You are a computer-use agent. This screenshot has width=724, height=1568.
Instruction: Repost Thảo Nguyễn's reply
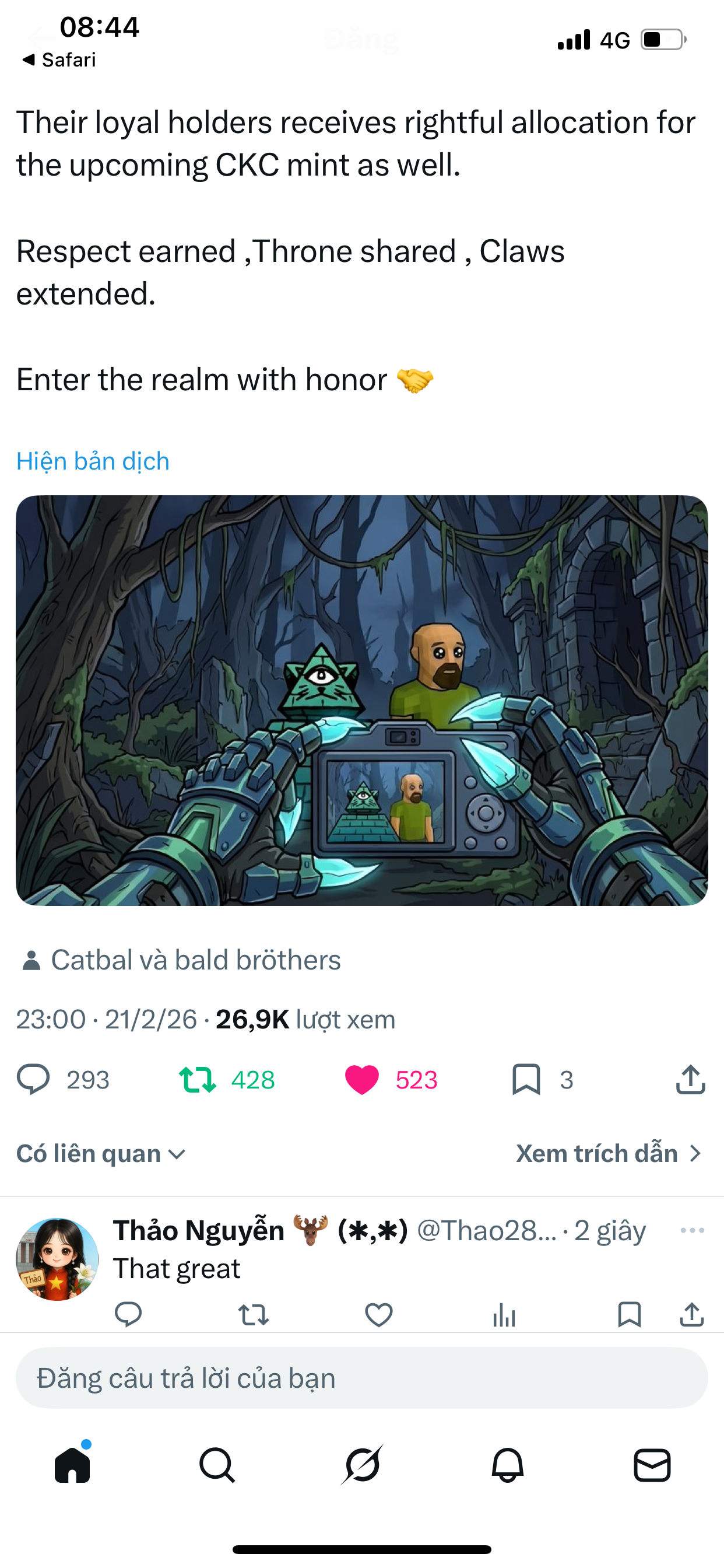pos(254,1314)
